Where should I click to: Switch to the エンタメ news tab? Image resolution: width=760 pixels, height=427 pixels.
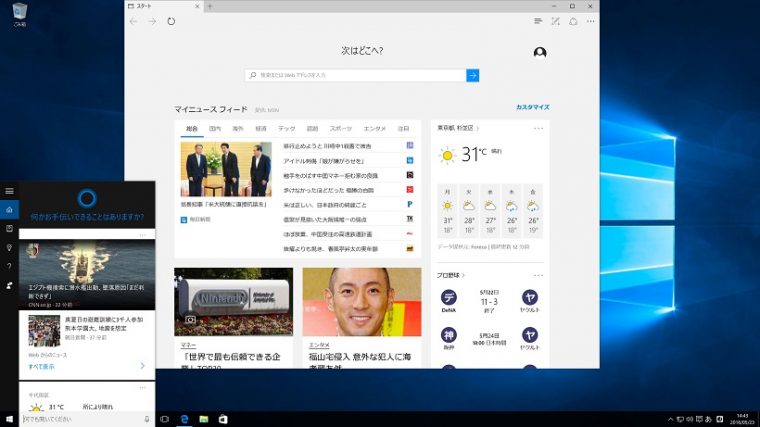tap(375, 128)
